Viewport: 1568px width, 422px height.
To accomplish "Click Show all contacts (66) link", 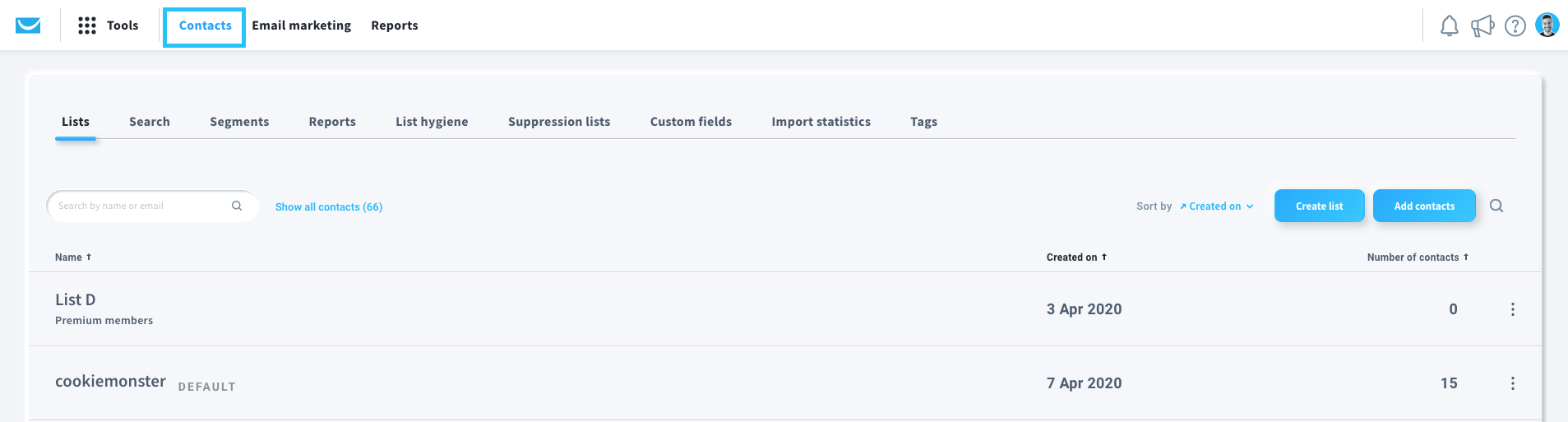I will [329, 207].
